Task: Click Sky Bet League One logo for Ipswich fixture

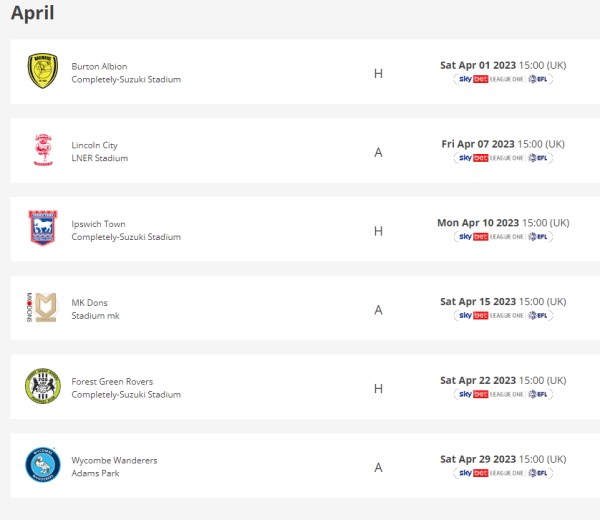Action: [502, 237]
